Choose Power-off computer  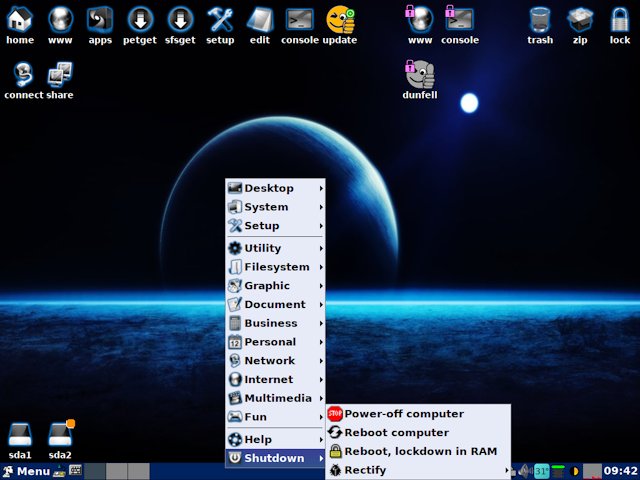click(418, 414)
